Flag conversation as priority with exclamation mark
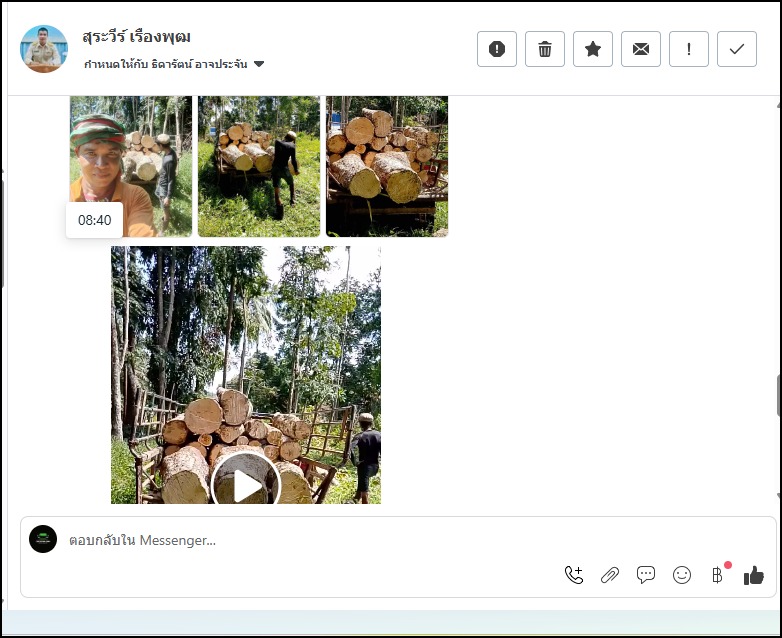Viewport: 782px width, 638px height. tap(689, 49)
